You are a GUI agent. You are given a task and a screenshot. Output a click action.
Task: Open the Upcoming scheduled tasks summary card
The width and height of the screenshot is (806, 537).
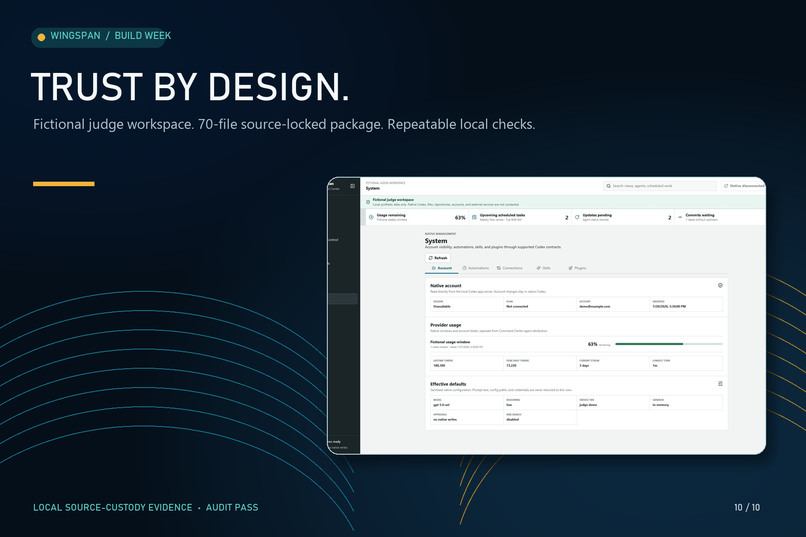pos(520,217)
